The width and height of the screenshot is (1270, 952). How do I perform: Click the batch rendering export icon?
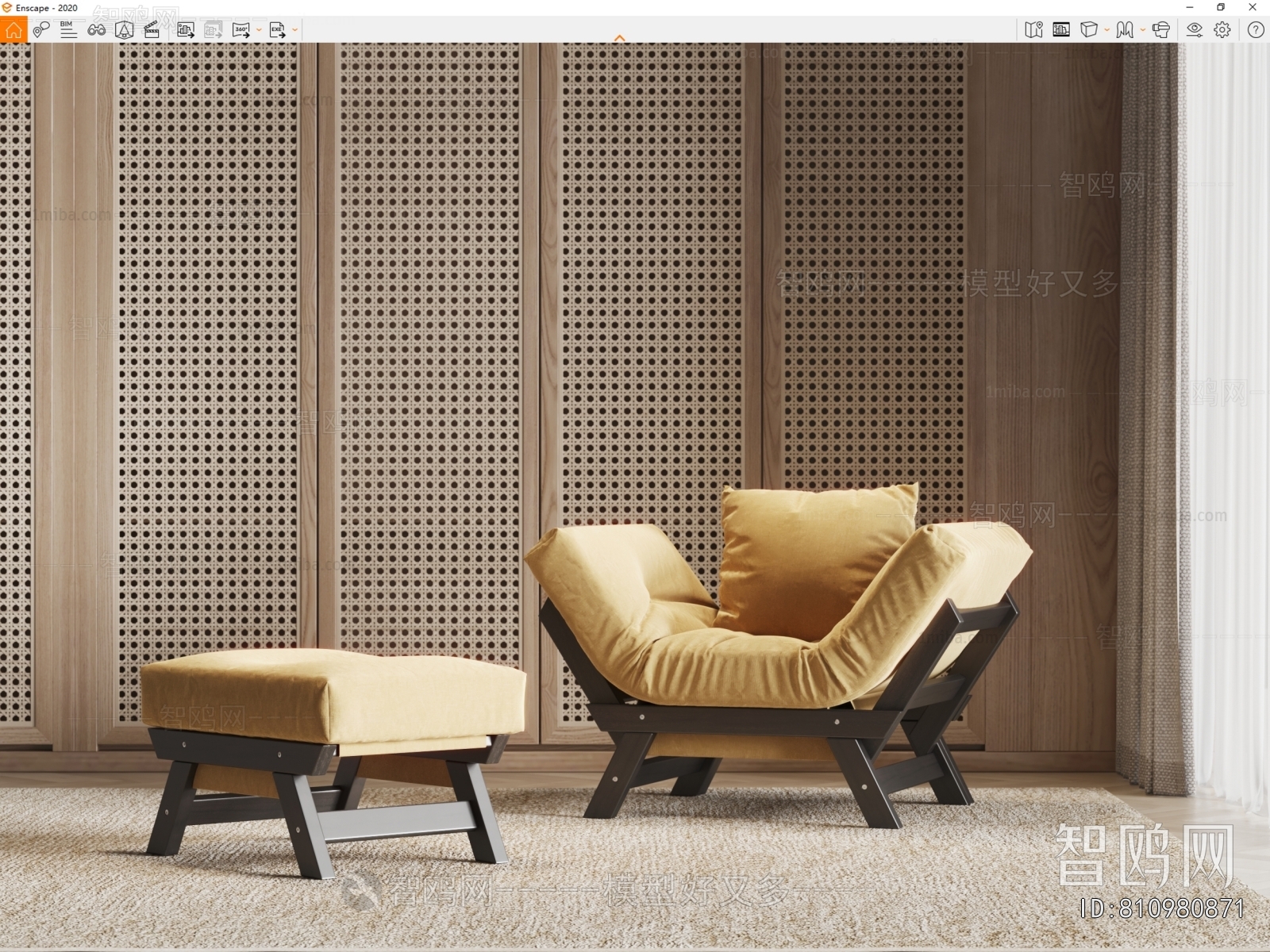pyautogui.click(x=214, y=30)
